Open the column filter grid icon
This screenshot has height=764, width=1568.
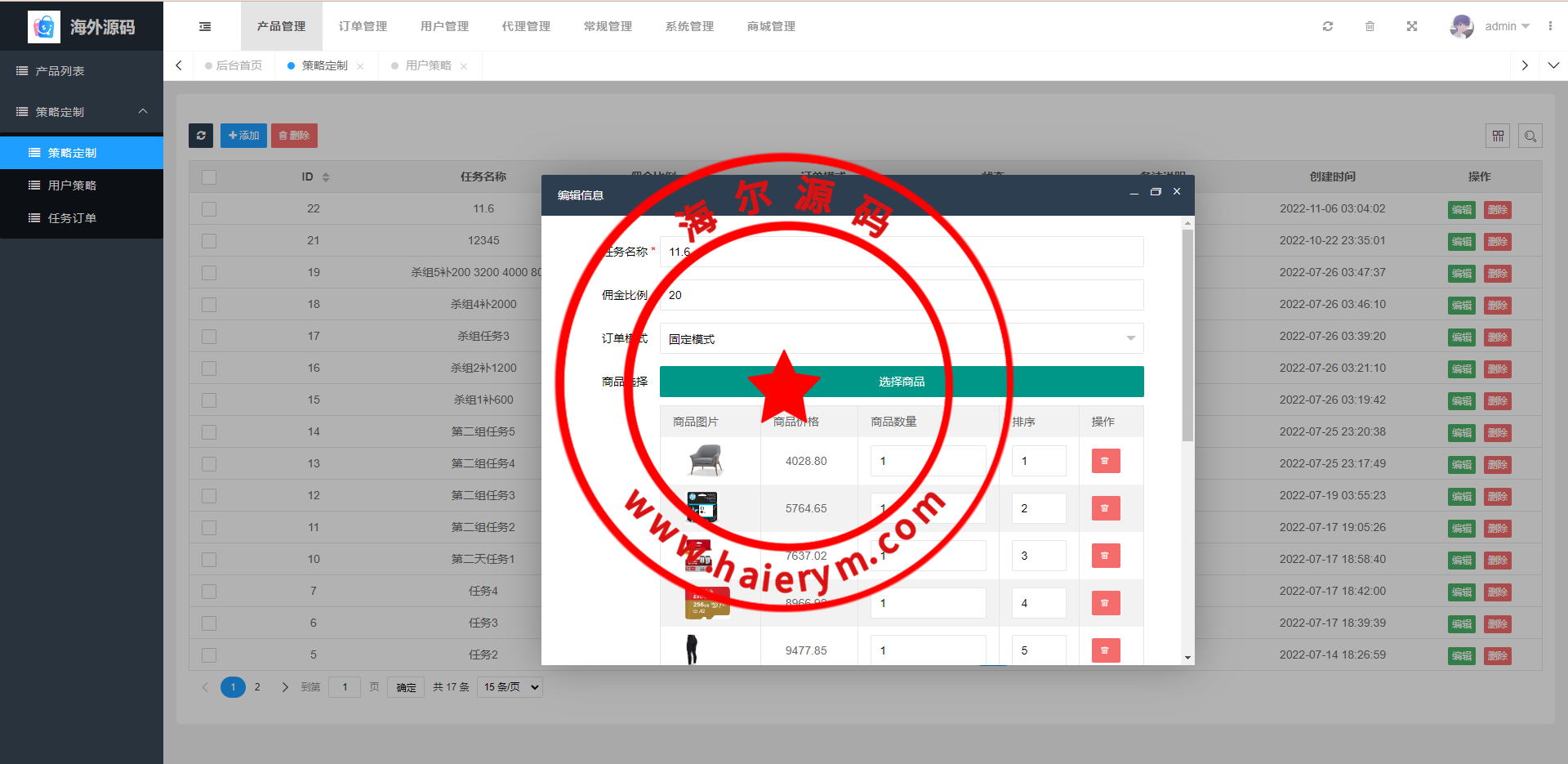(1498, 136)
